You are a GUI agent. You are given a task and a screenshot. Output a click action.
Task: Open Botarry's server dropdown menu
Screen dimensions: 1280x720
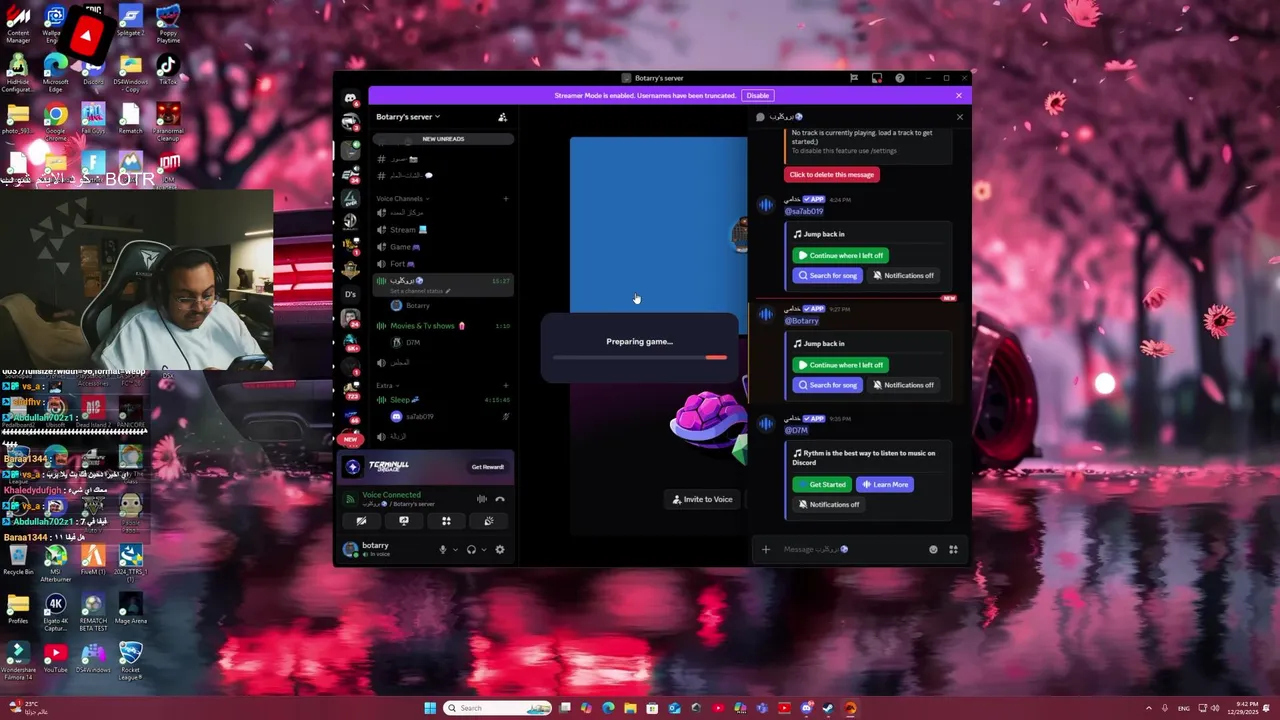tap(408, 117)
